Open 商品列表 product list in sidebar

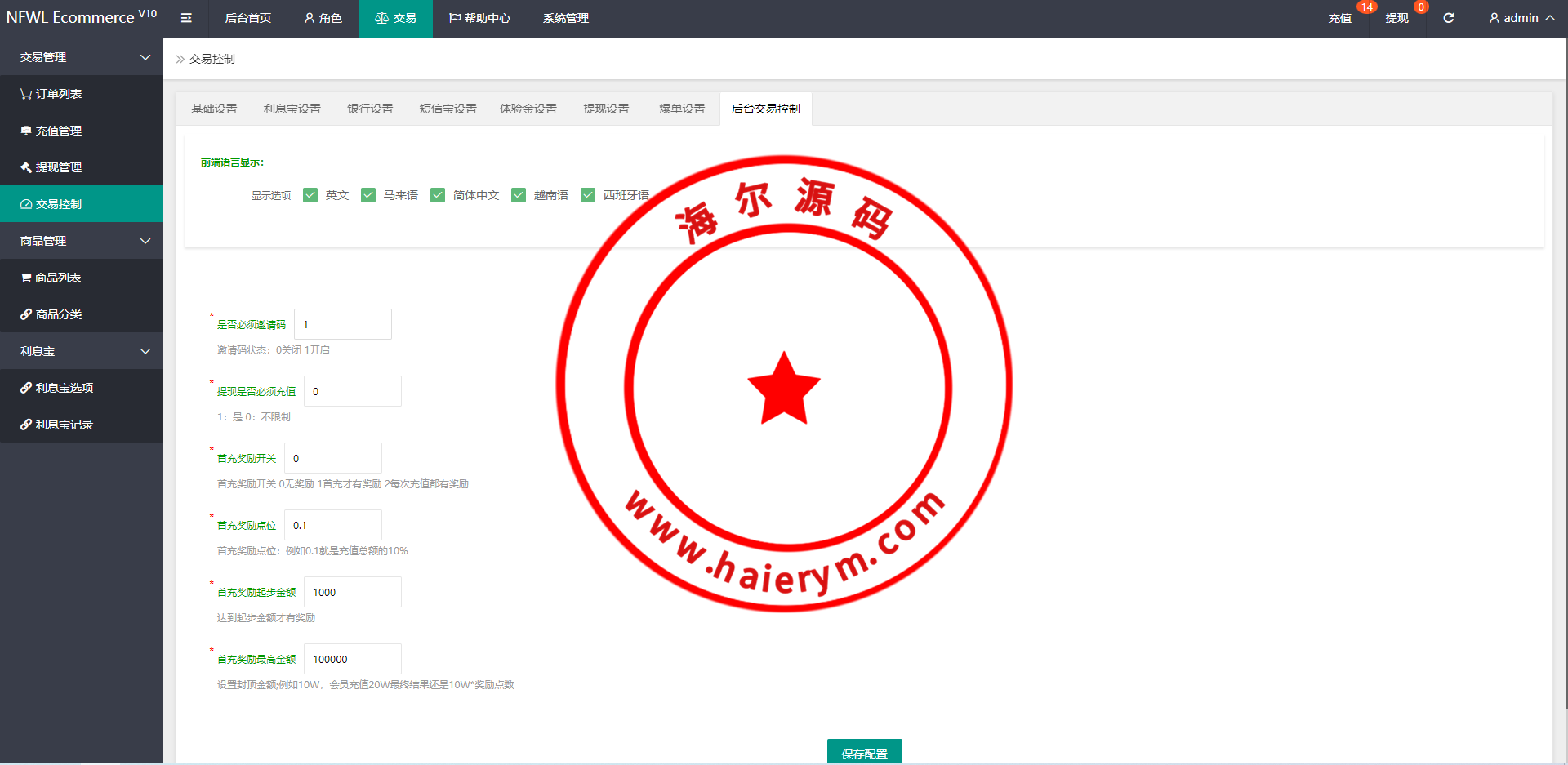(51, 278)
